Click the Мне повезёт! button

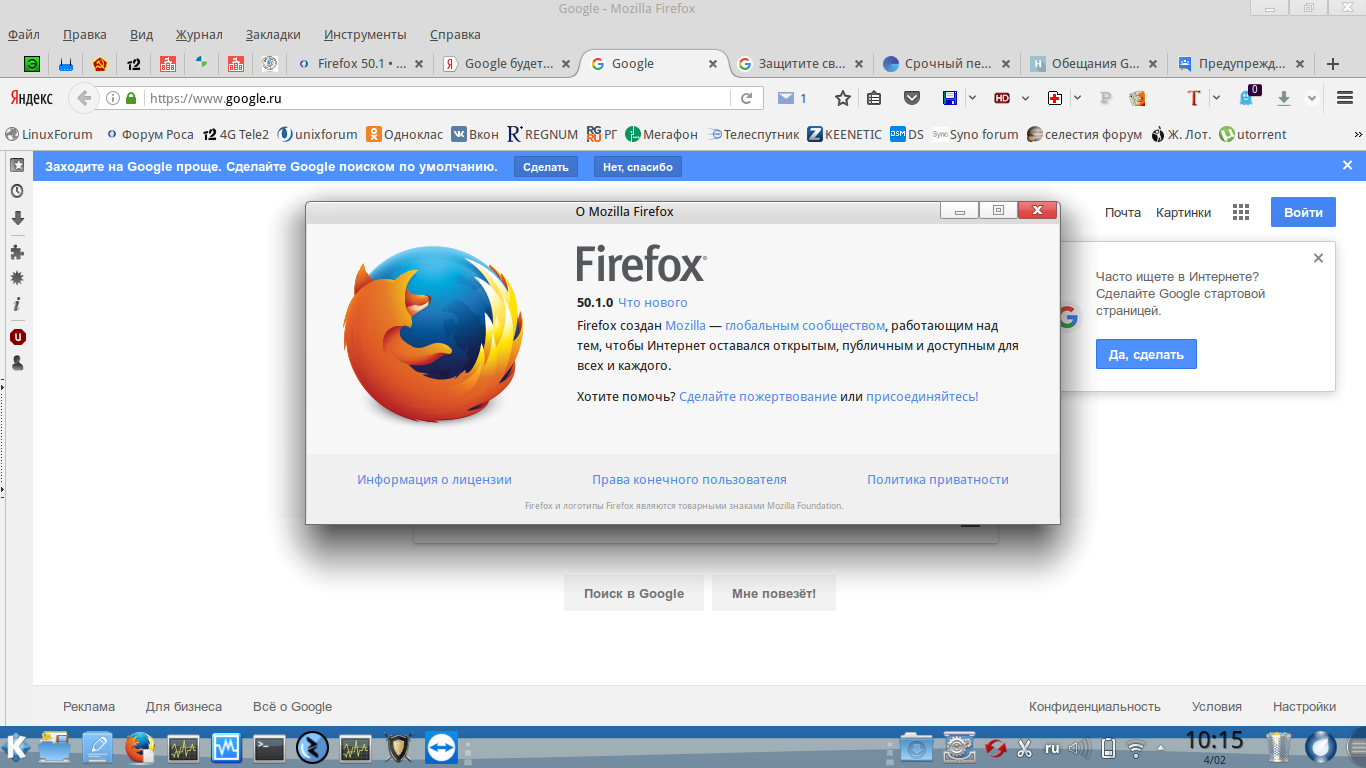tap(774, 593)
